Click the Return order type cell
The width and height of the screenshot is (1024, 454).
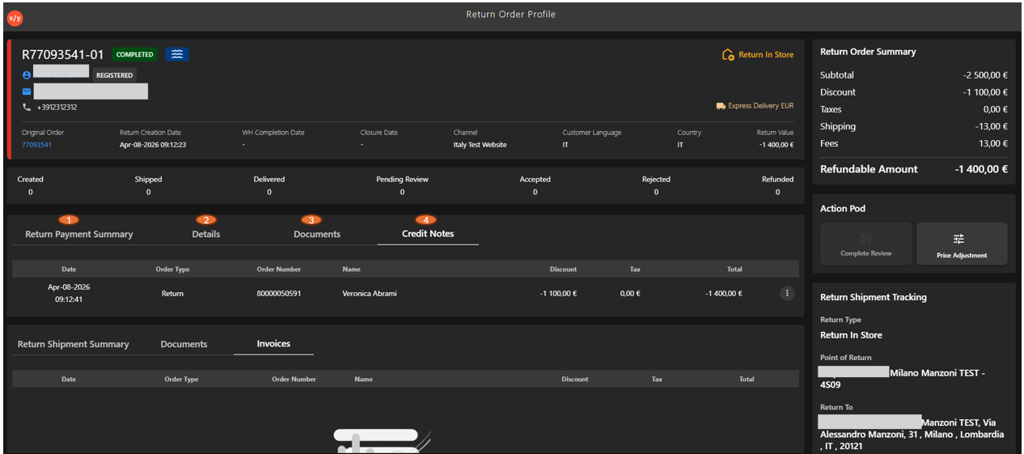tap(172, 294)
